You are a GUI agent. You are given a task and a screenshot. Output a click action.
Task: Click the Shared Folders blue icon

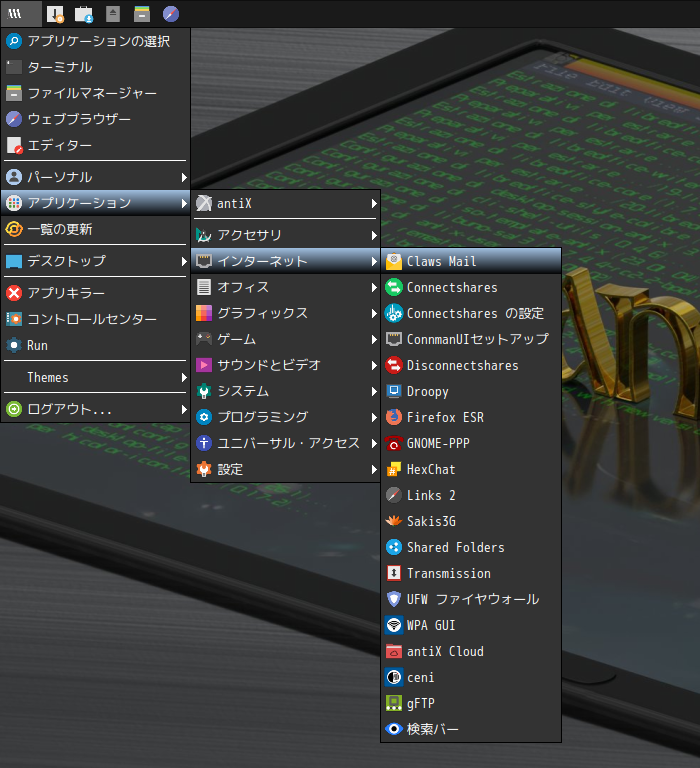pyautogui.click(x=394, y=547)
